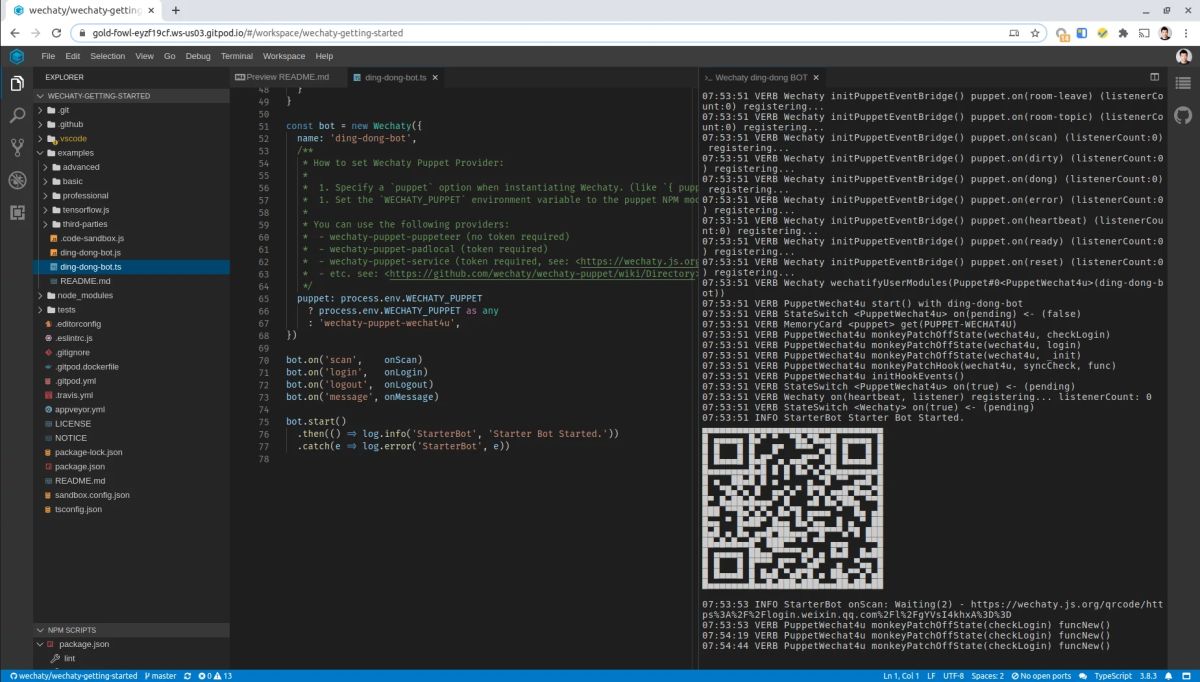The width and height of the screenshot is (1200, 682).
Task: Click wechaty/wechaty-getting-started repo in status bar
Action: click(x=72, y=676)
